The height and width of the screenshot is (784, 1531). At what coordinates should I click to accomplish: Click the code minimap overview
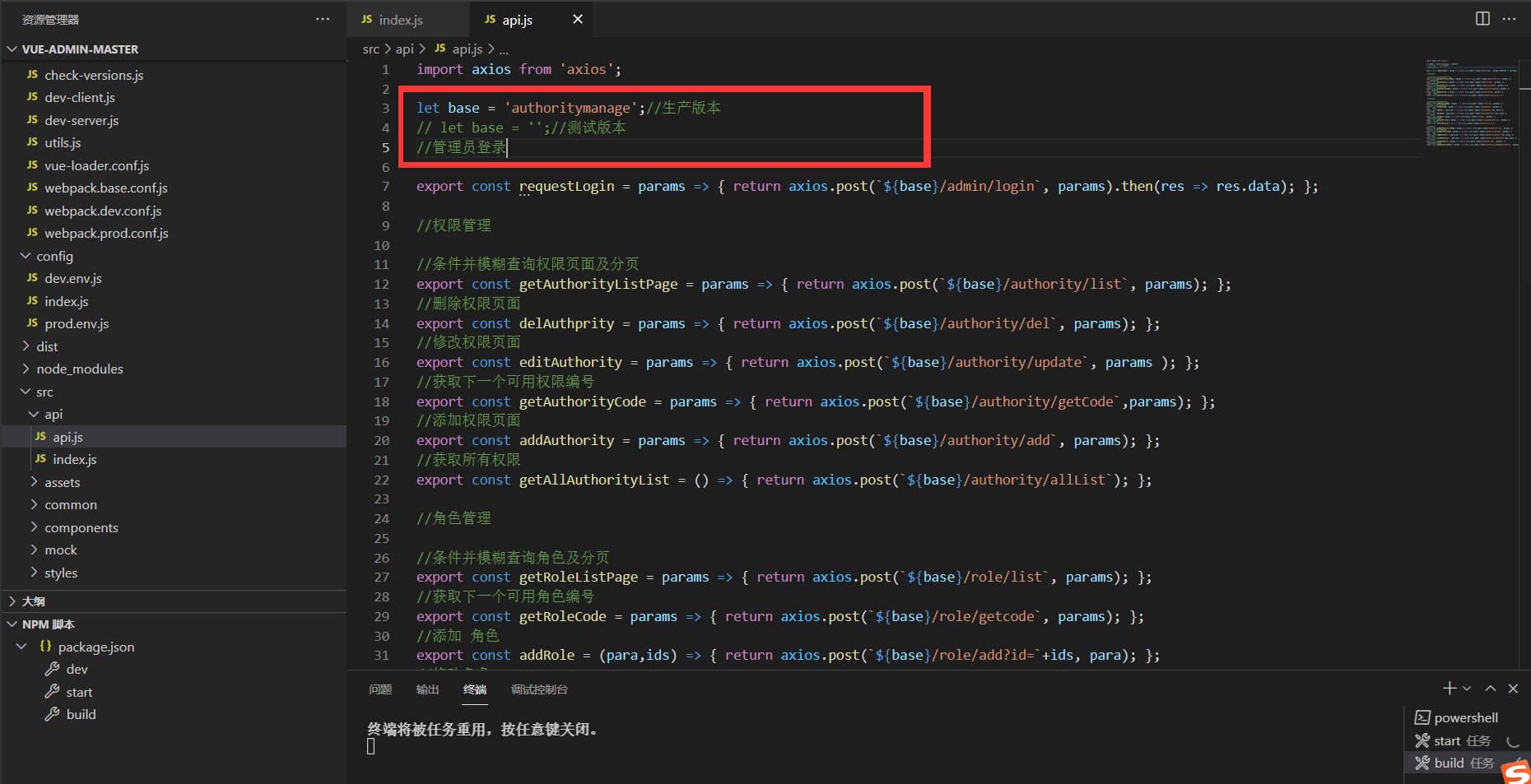tap(1472, 103)
